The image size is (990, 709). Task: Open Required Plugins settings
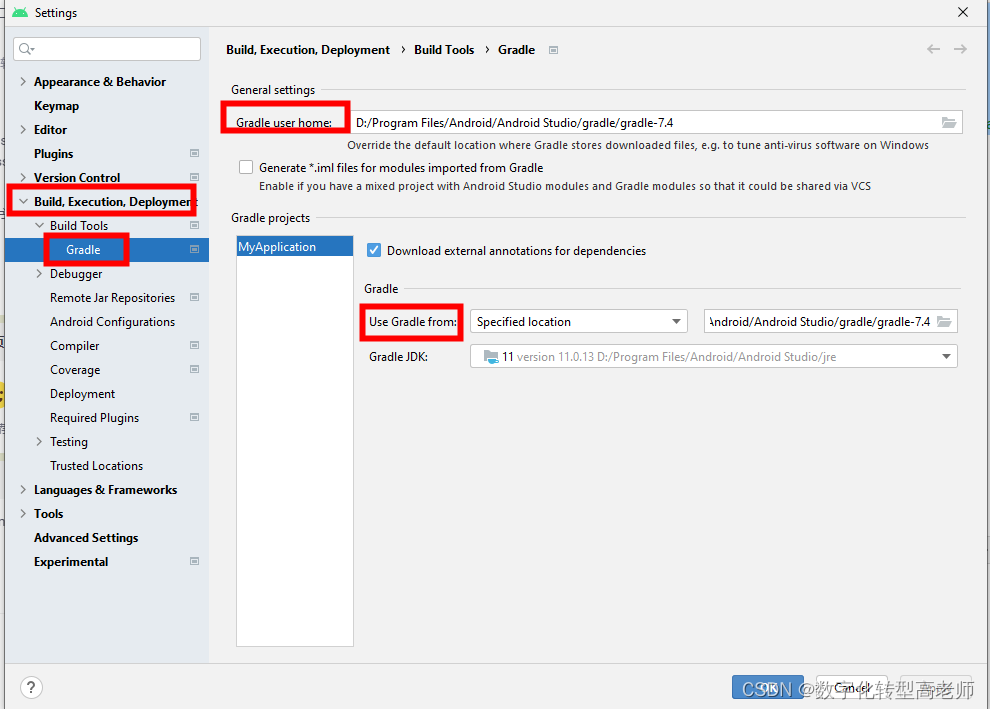[x=94, y=417]
